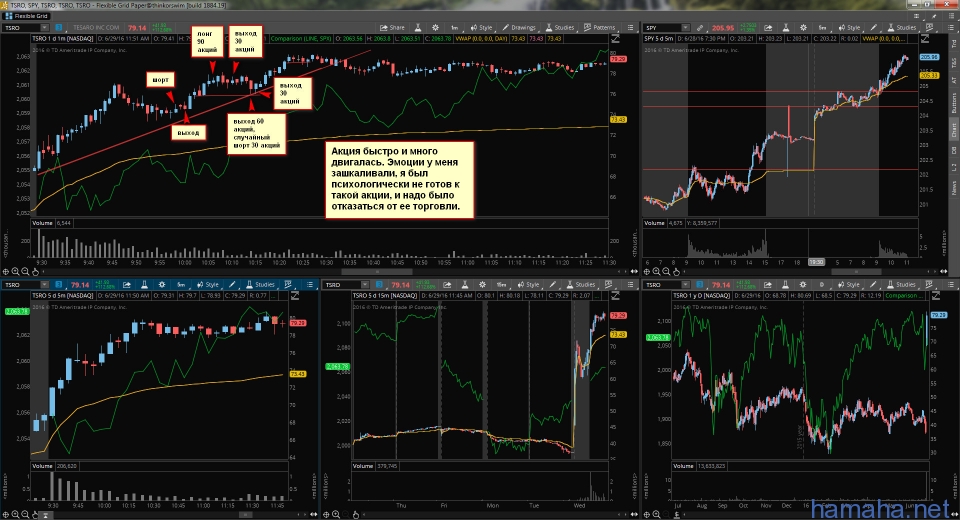
Task: Click 19:30 time marker on SPY axis
Action: pyautogui.click(x=816, y=262)
